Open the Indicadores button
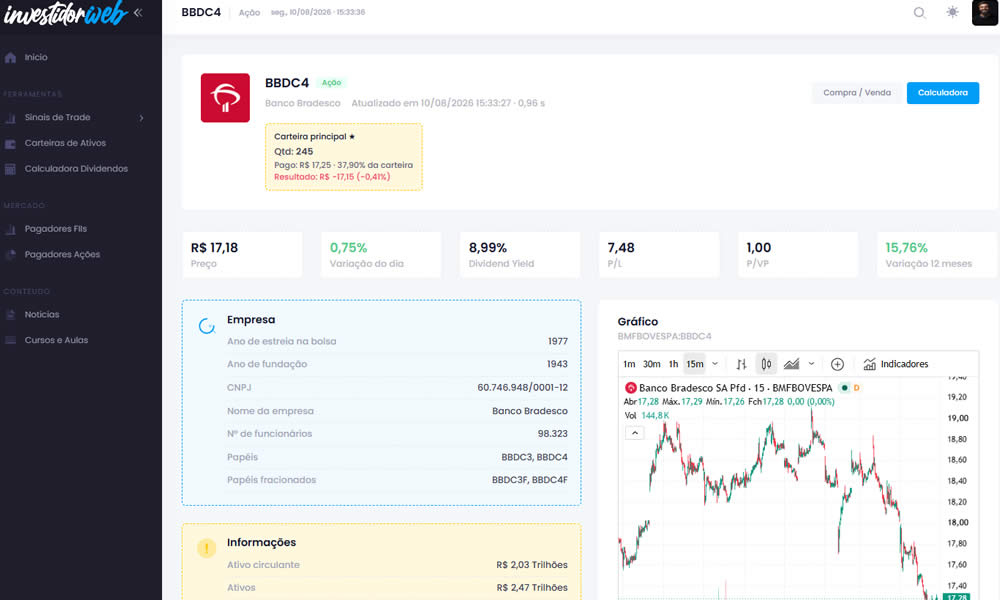Image resolution: width=1000 pixels, height=600 pixels. (x=895, y=364)
